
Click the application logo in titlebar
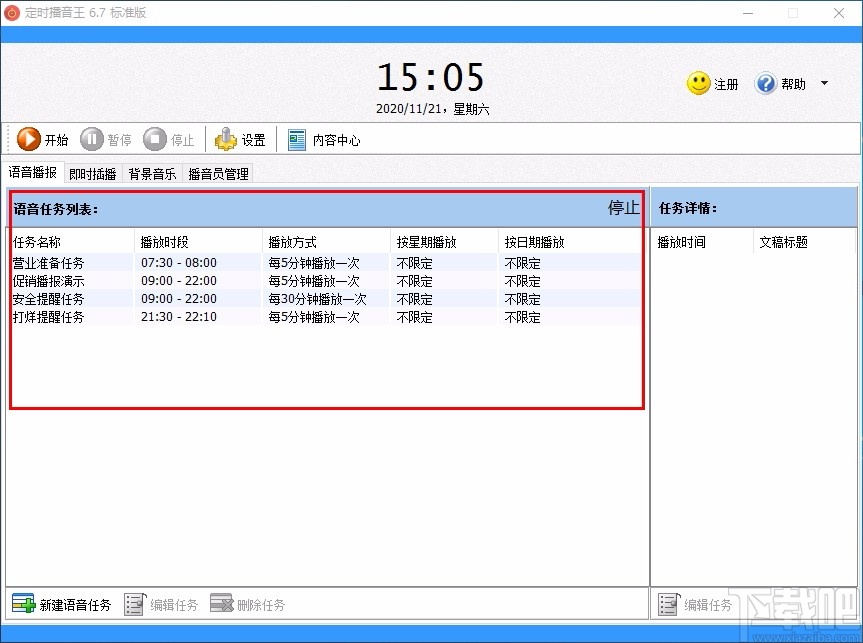(x=13, y=13)
